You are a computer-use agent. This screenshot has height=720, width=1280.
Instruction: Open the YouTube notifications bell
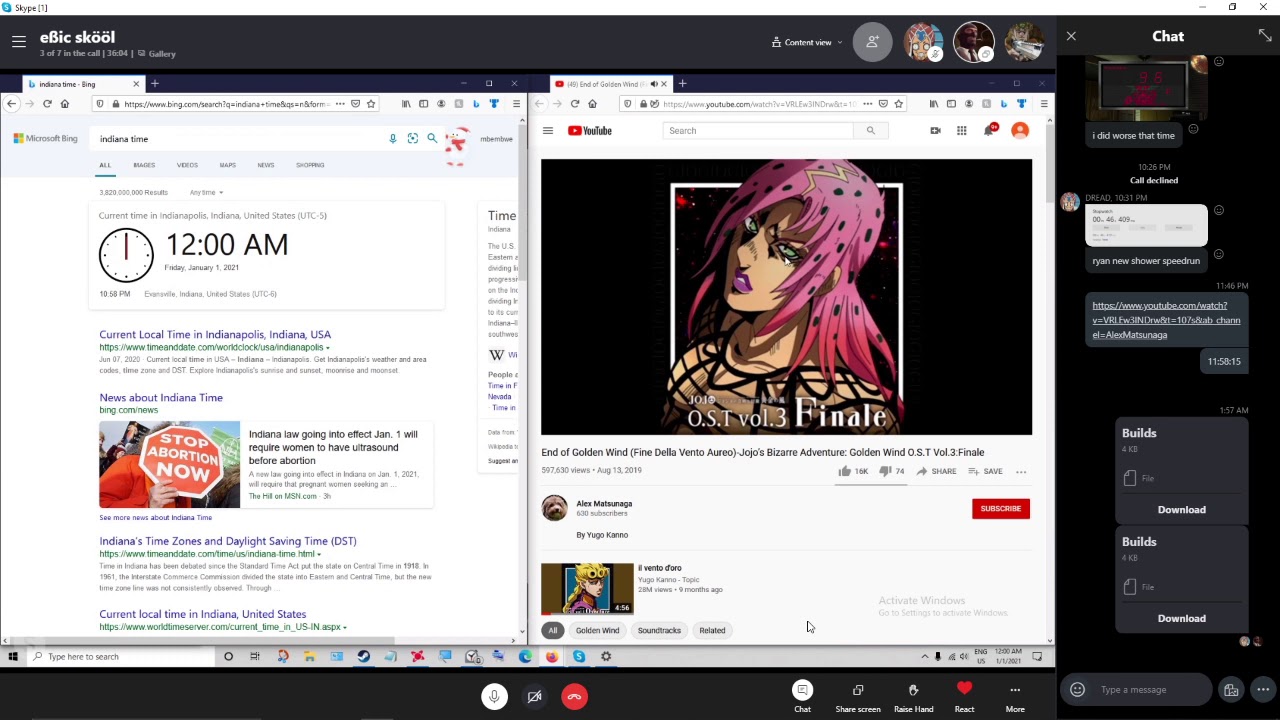tap(989, 131)
